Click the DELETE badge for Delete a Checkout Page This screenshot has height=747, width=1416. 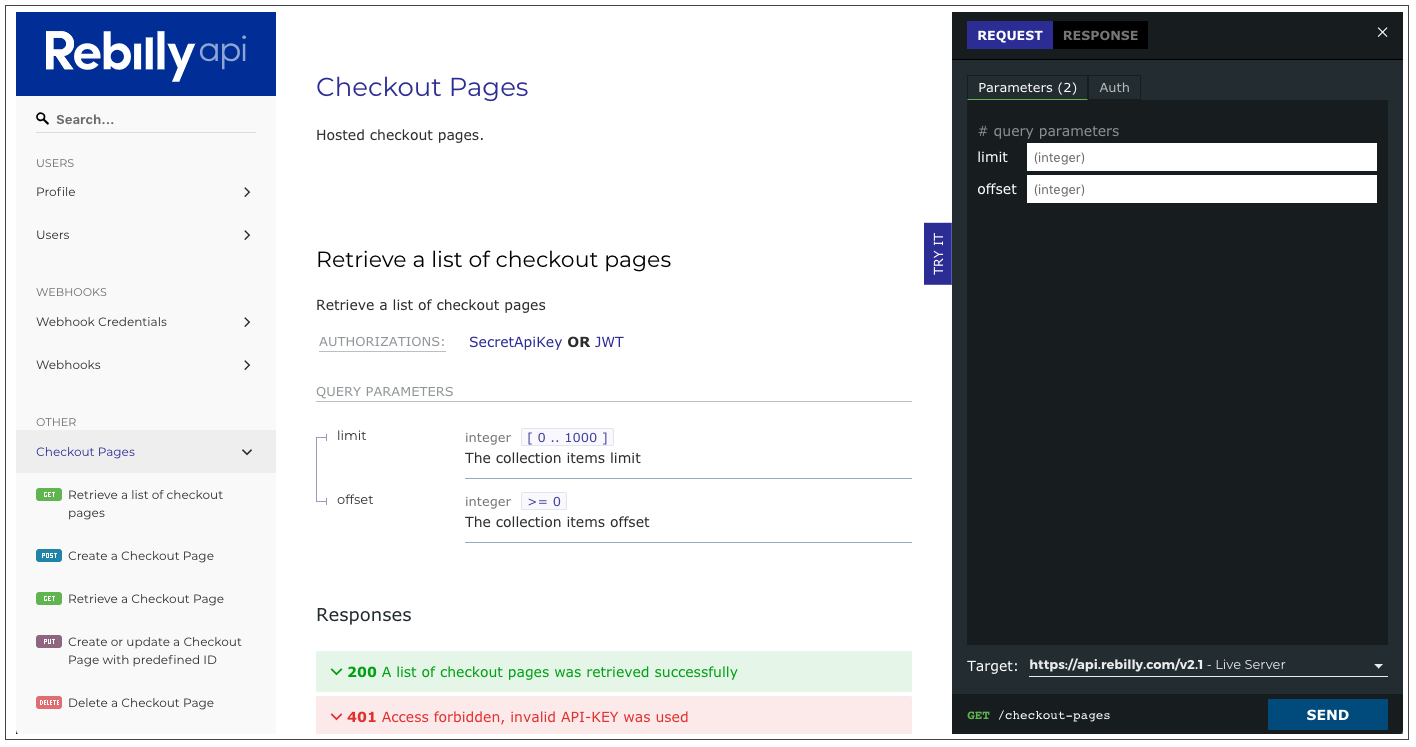pos(48,703)
